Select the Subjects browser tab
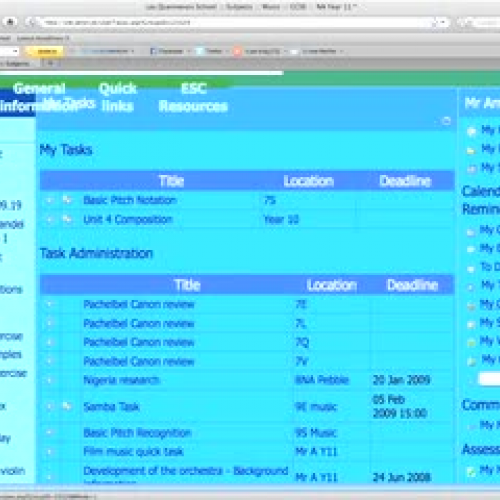This screenshot has width=500, height=500. point(15,63)
